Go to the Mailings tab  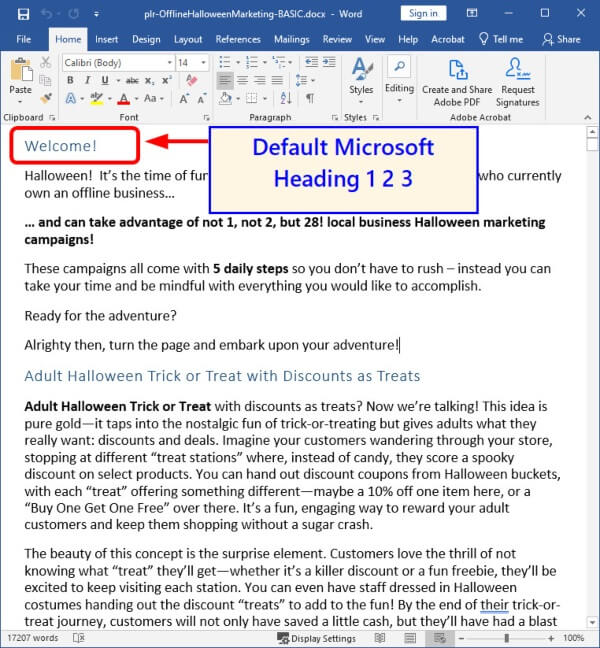pos(292,39)
